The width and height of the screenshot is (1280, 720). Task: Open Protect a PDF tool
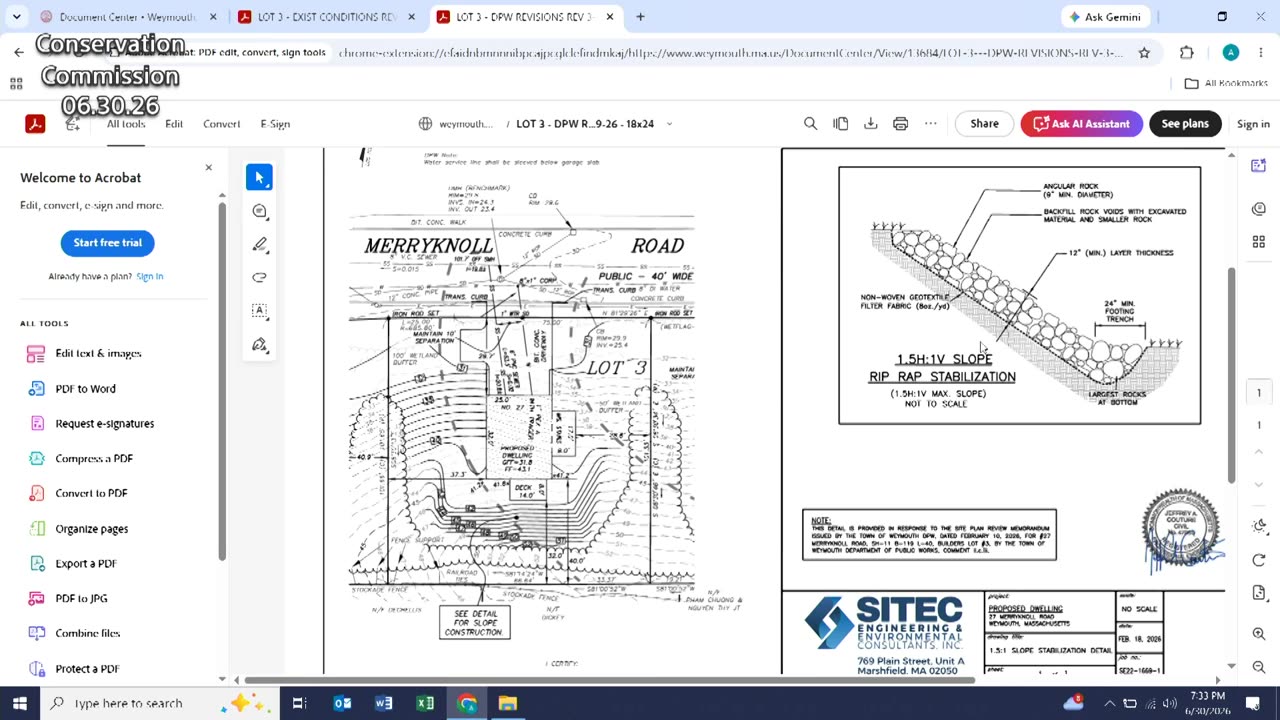87,668
